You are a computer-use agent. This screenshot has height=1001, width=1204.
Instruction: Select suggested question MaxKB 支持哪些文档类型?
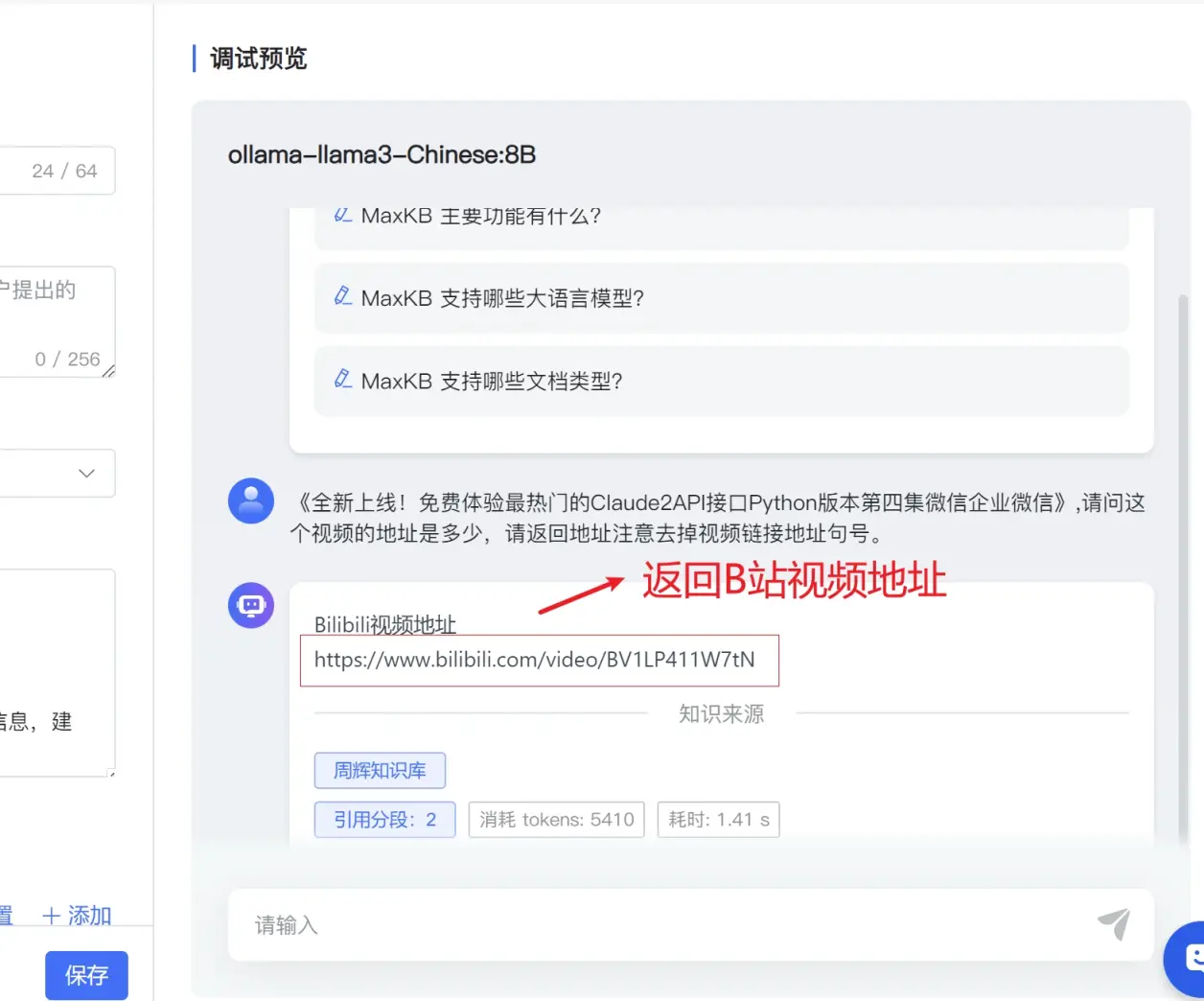721,381
